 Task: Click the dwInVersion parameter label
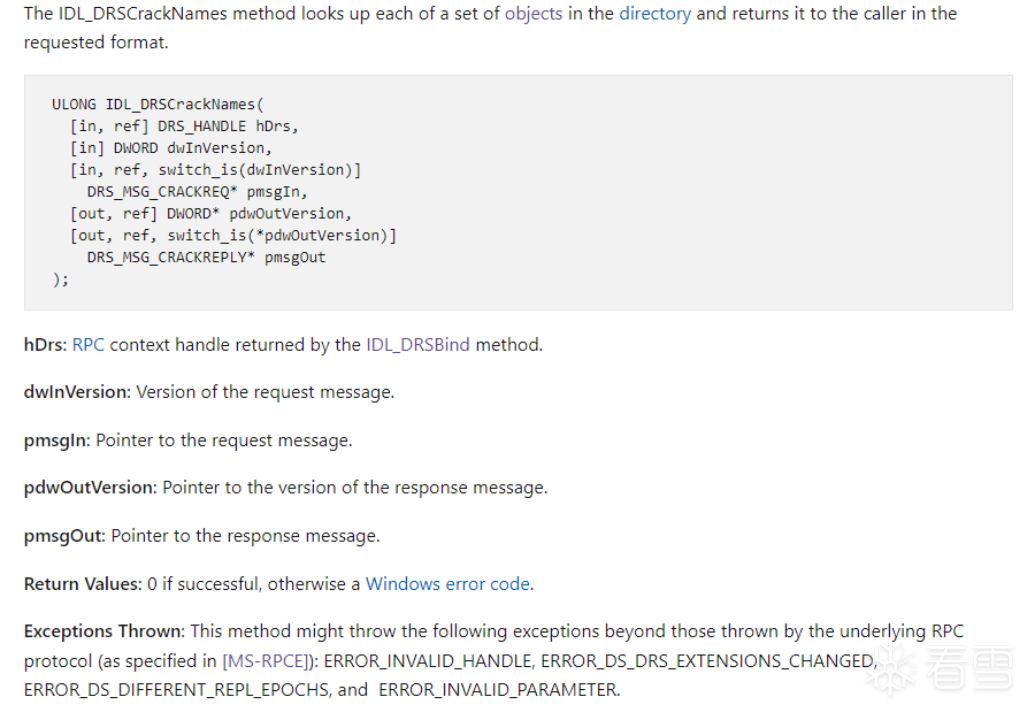[x=77, y=392]
